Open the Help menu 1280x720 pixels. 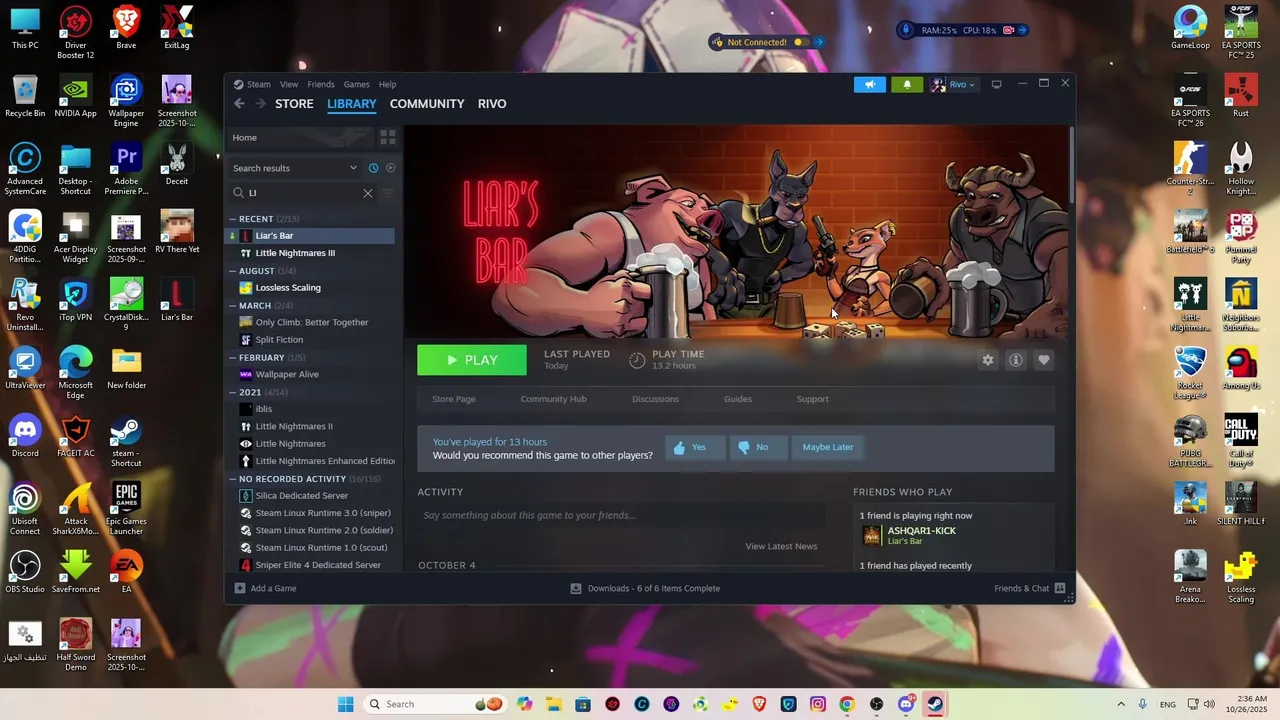pos(387,84)
